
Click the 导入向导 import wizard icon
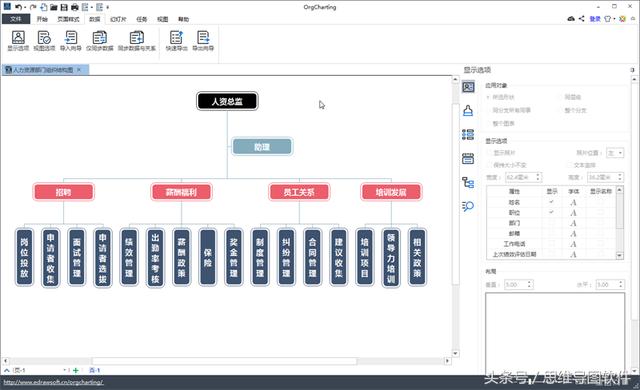[x=71, y=41]
